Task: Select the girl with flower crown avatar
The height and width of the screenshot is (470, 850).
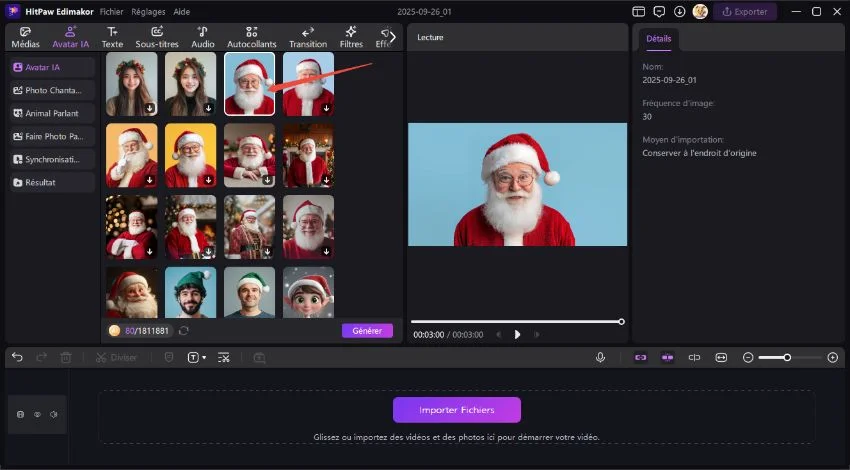Action: pyautogui.click(x=132, y=84)
